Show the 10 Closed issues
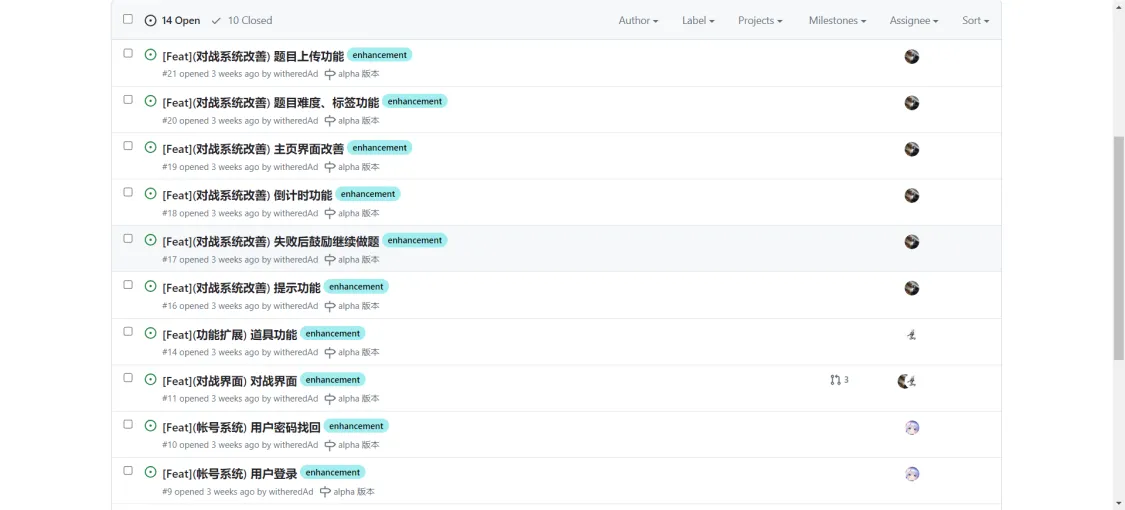 coord(243,21)
